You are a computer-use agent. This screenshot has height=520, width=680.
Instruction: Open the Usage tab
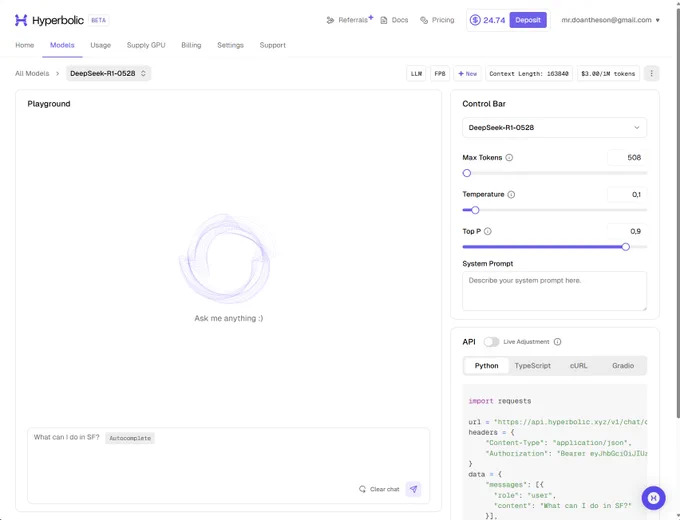click(x=101, y=45)
